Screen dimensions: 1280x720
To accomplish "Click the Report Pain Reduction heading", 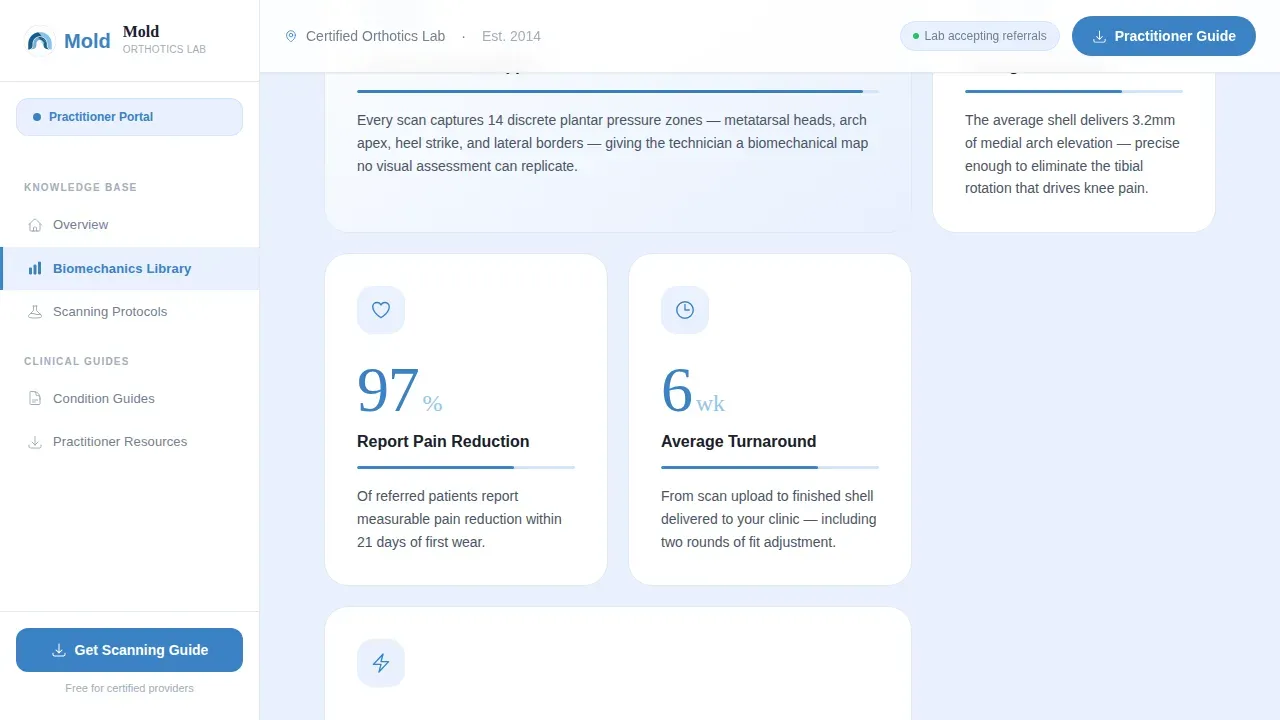I will [443, 441].
